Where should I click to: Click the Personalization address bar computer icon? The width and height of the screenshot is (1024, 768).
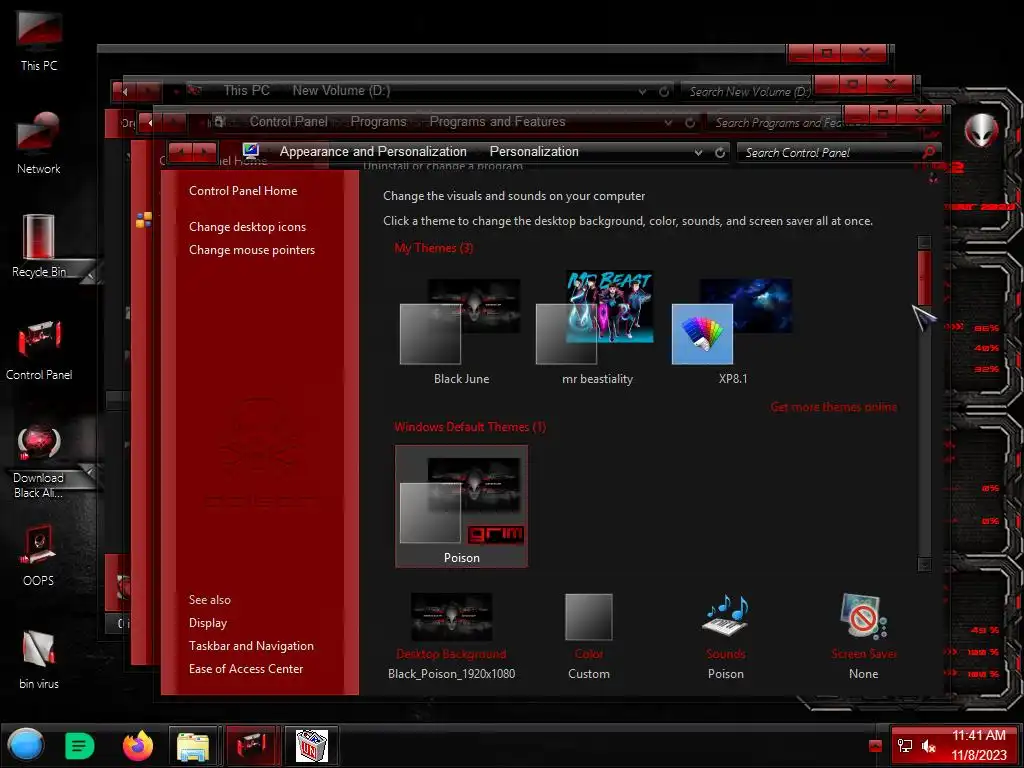click(251, 152)
